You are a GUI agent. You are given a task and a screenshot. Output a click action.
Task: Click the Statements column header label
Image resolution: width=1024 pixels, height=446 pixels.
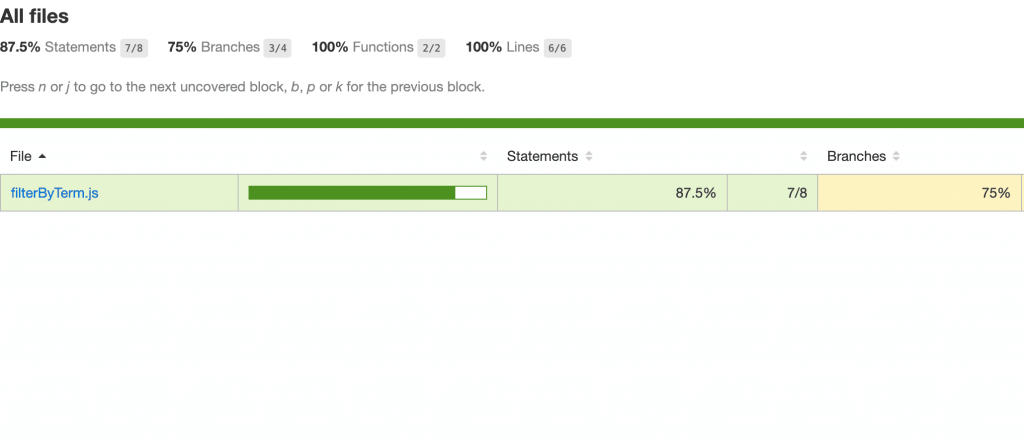(x=542, y=156)
